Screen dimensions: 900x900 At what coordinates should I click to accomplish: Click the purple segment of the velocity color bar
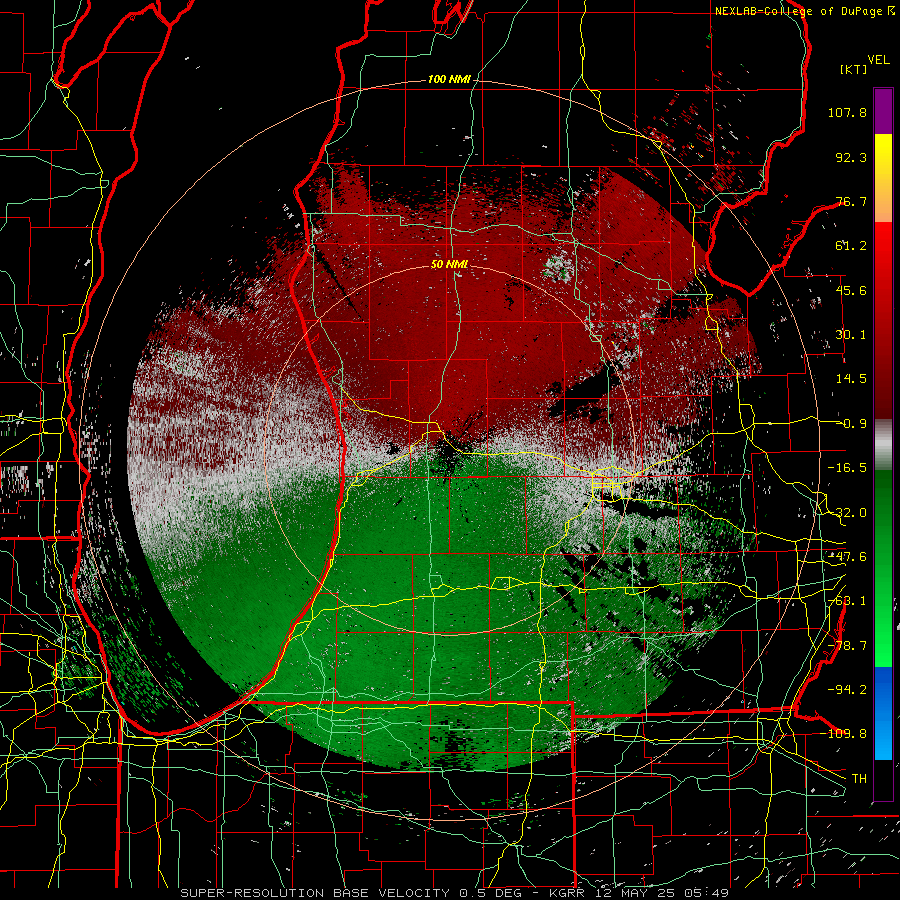[x=883, y=111]
